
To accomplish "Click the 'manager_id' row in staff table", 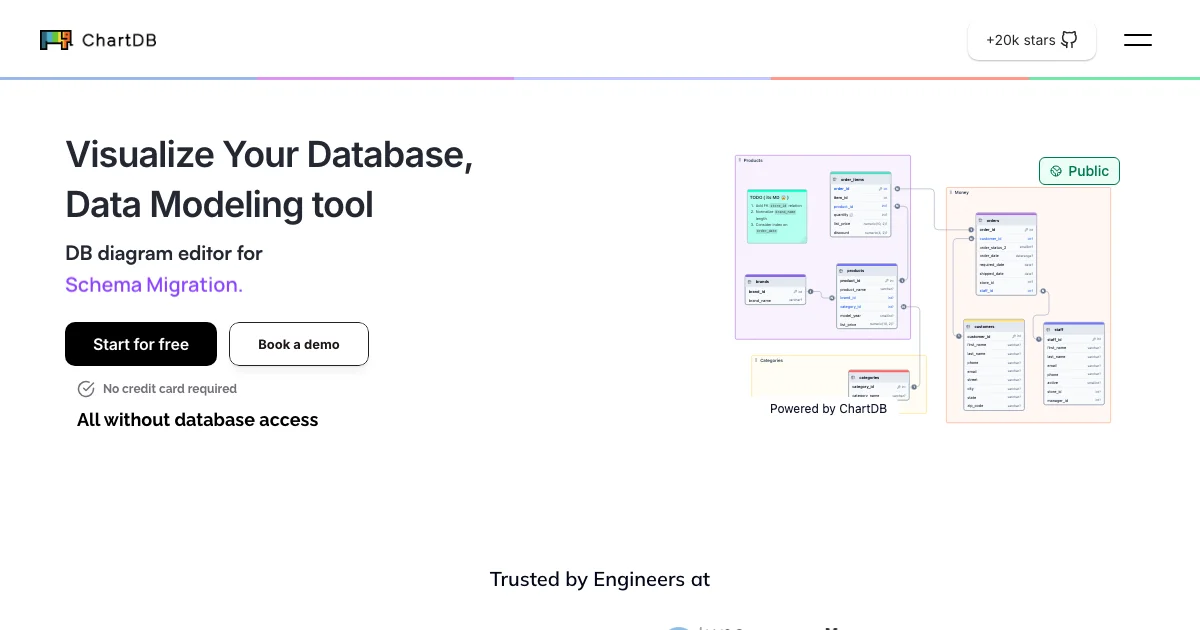I will click(x=1074, y=400).
